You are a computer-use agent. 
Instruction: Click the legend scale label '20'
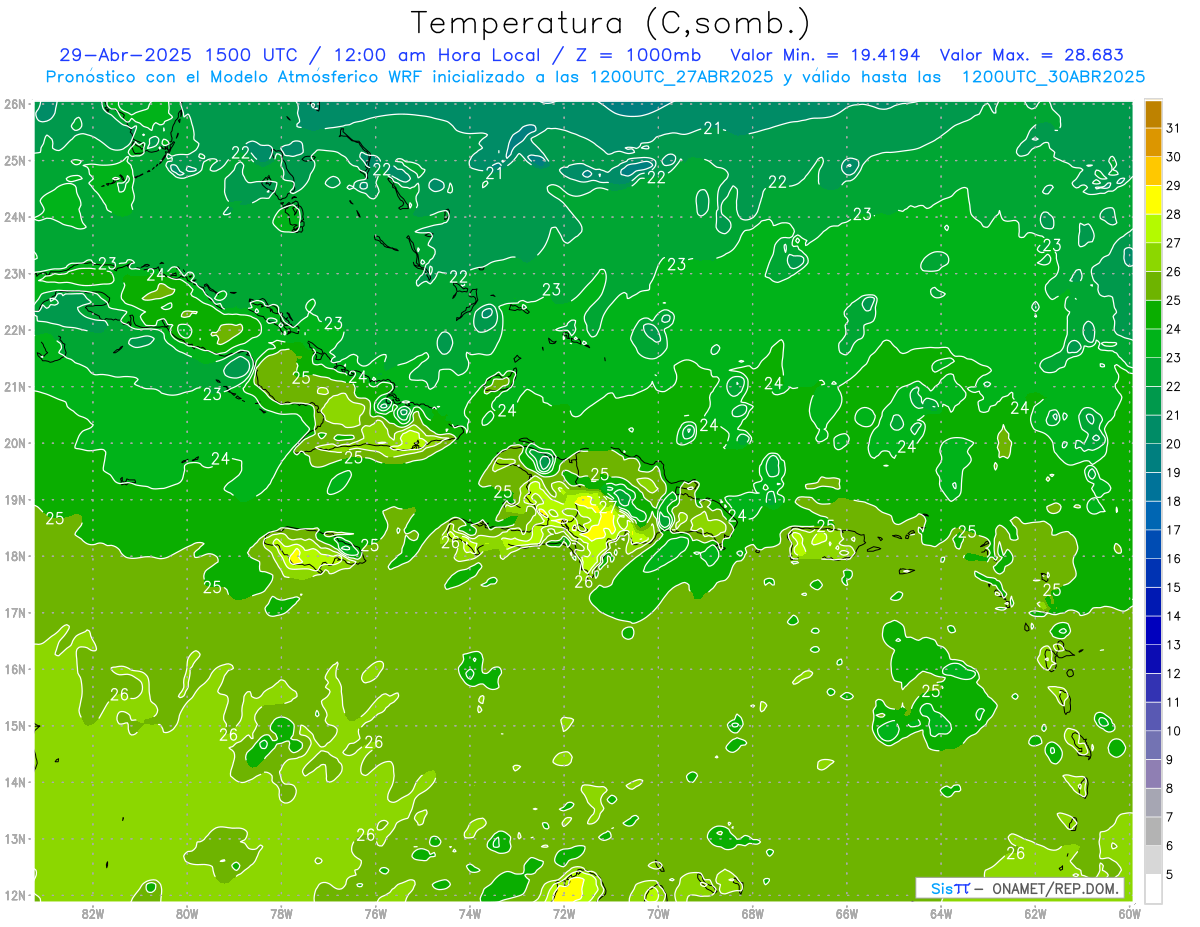(x=1174, y=444)
